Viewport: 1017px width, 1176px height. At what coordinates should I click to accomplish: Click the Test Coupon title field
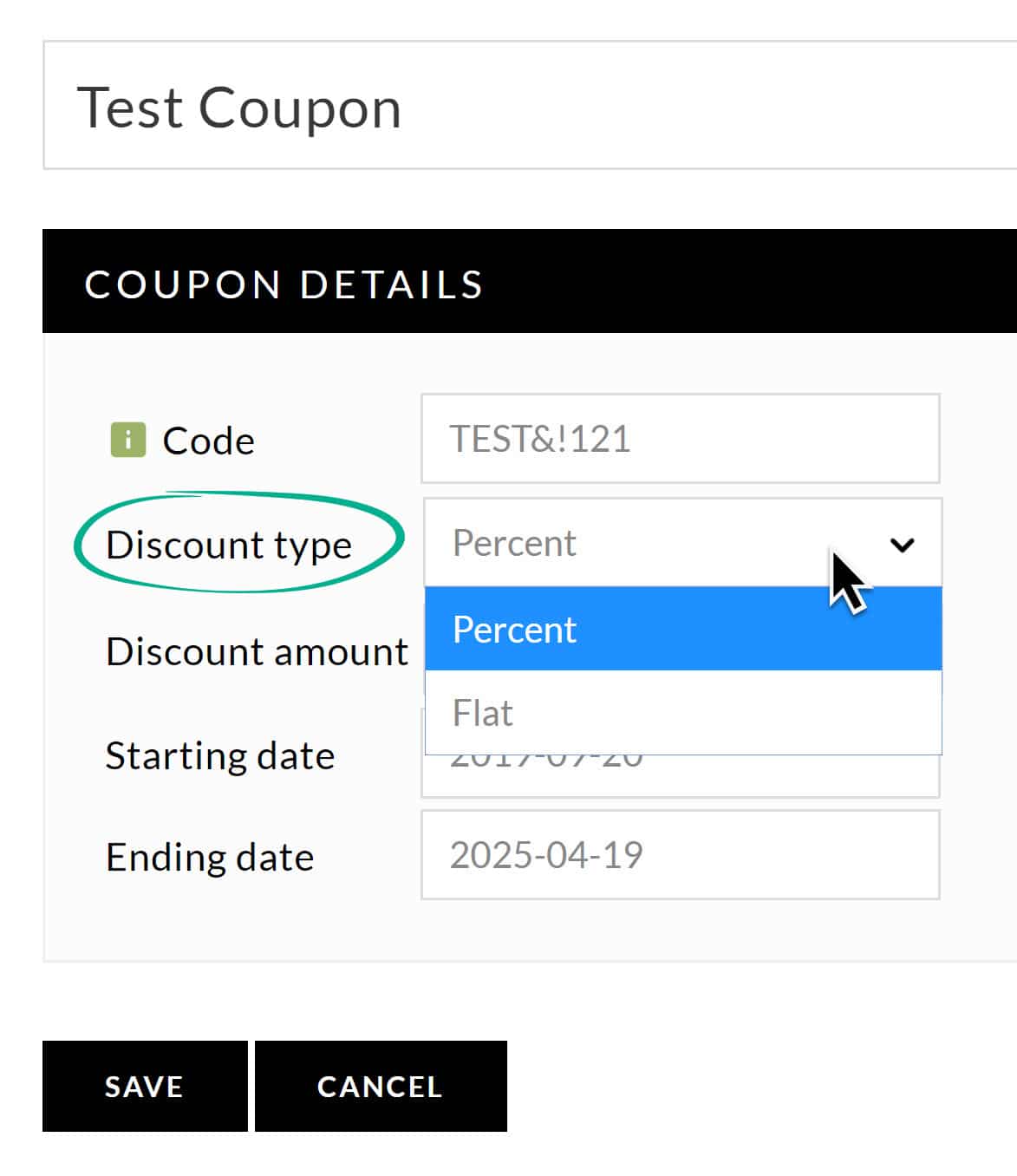point(530,105)
